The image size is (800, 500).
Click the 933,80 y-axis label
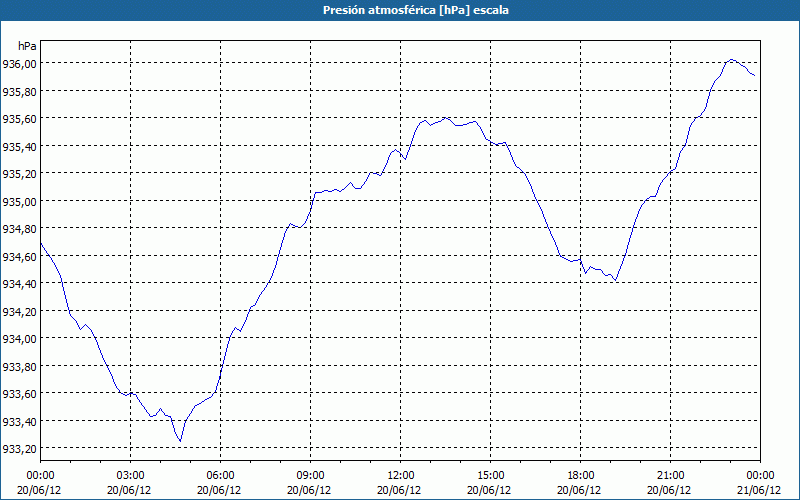pyautogui.click(x=19, y=366)
